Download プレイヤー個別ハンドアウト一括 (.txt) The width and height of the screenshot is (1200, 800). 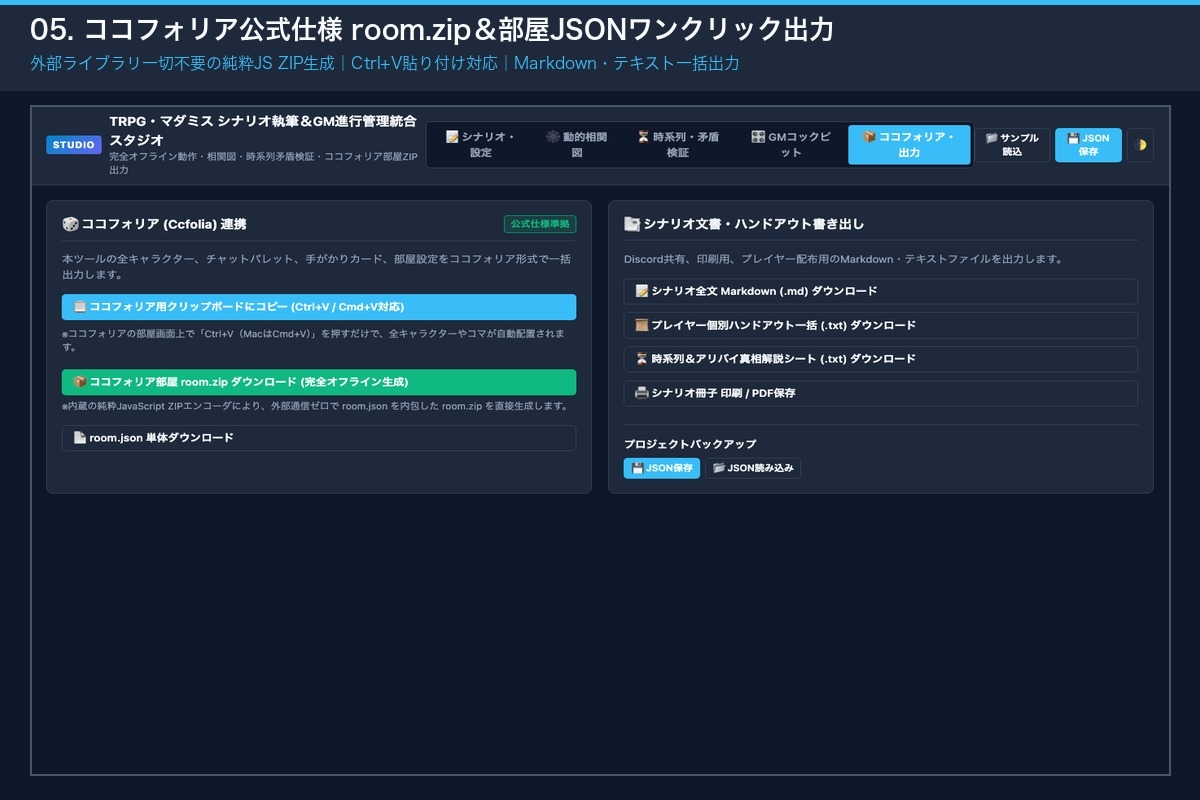[x=880, y=325]
